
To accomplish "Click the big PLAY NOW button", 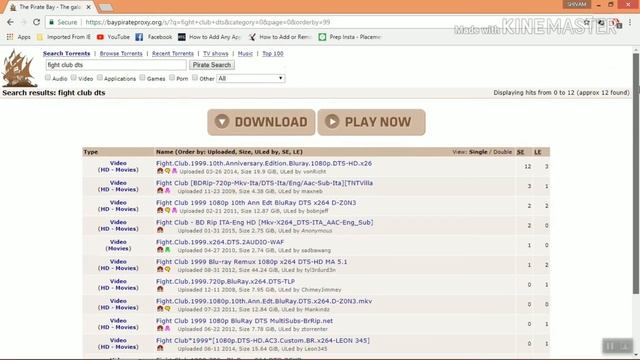I will click(371, 122).
